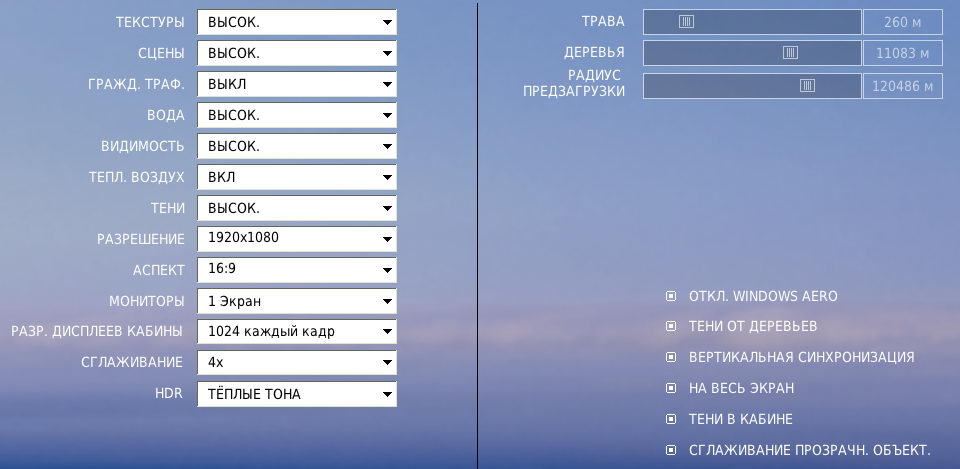Image resolution: width=960 pixels, height=469 pixels.
Task: Expand the РАЗР. ДИСПЛЕЕВ КАБИНЫ dropdown
Action: coord(297,332)
